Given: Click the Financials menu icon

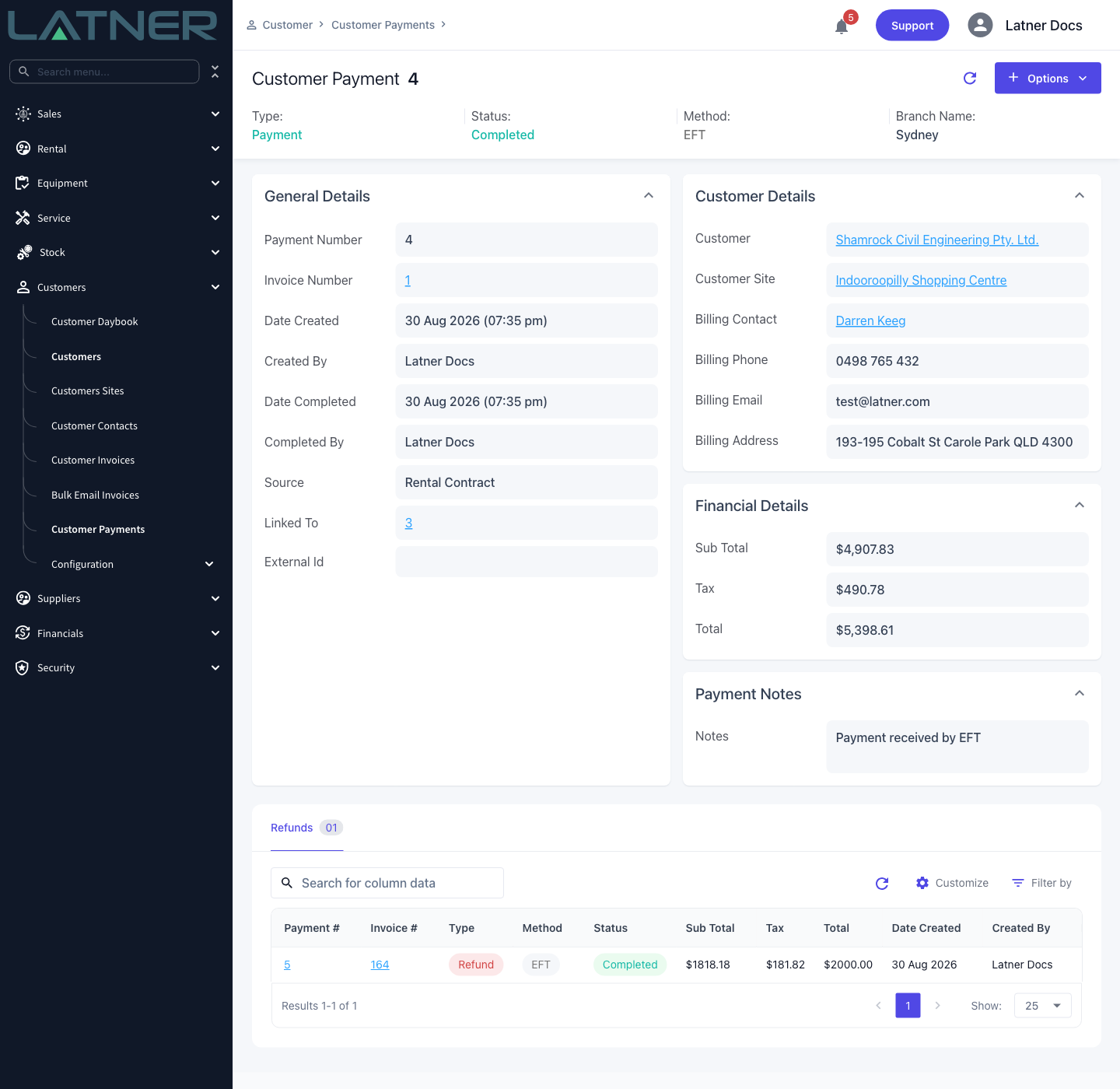Looking at the screenshot, I should [23, 633].
